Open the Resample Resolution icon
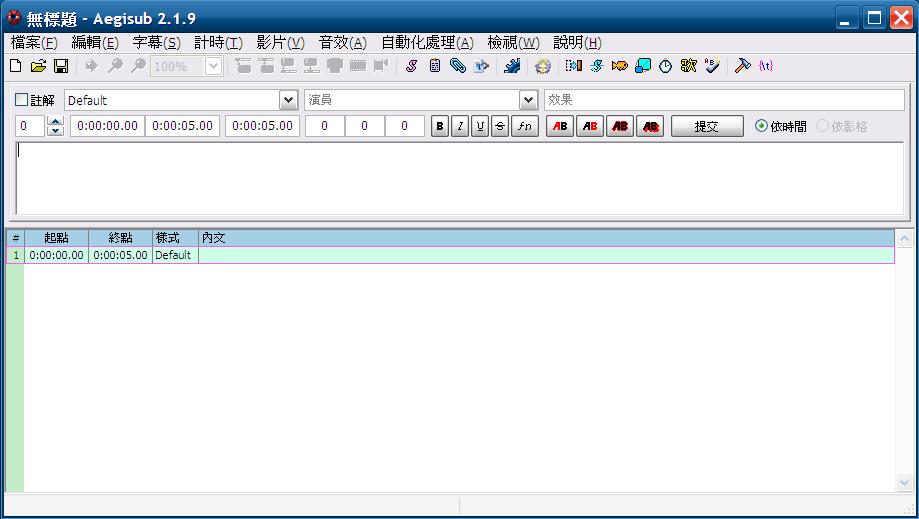 [x=642, y=66]
